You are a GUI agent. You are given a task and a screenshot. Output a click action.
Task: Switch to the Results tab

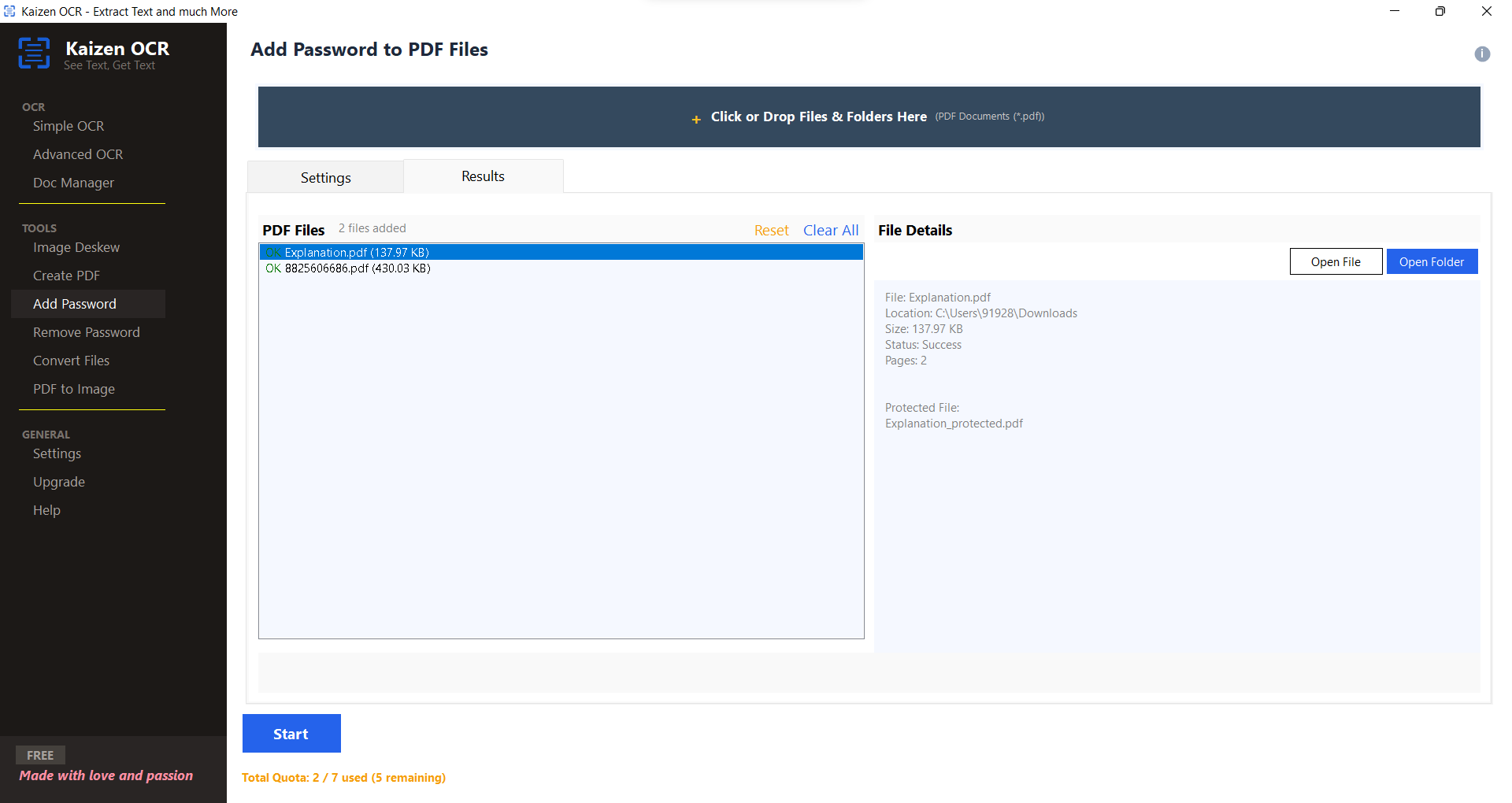coord(483,176)
